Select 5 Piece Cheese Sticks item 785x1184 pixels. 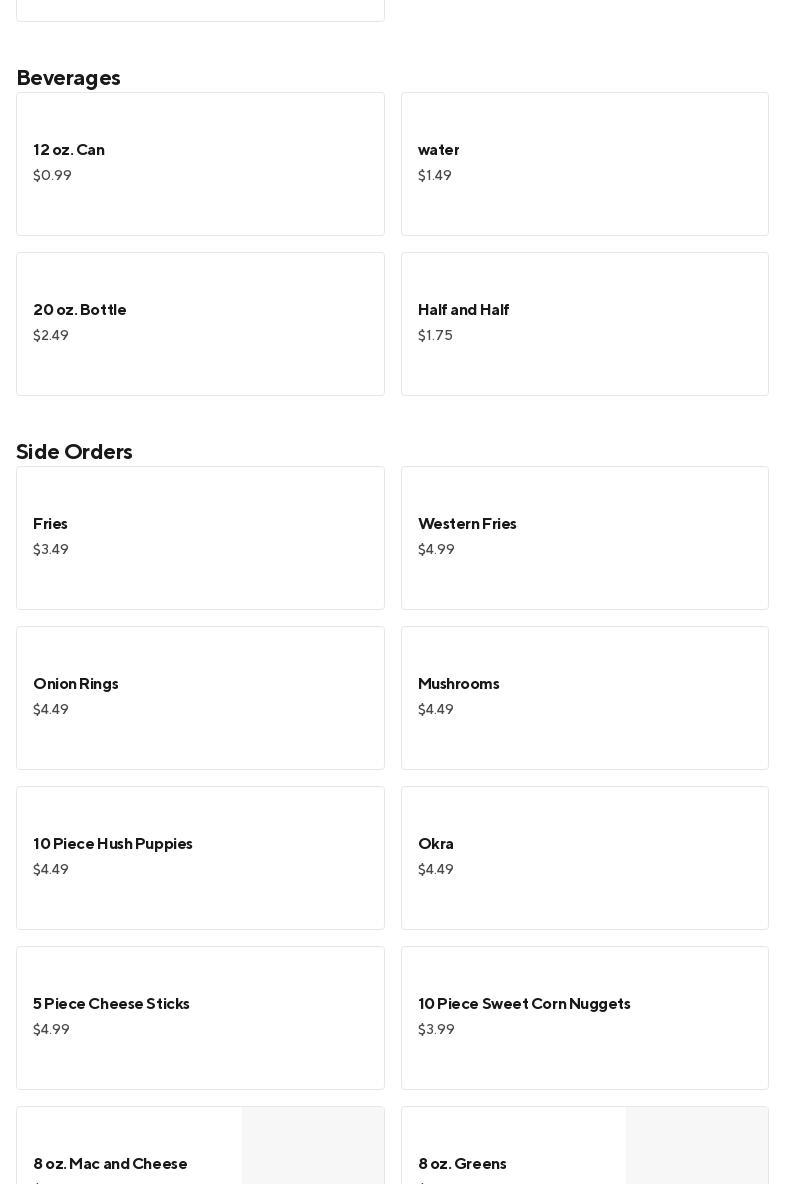pyautogui.click(x=200, y=1018)
